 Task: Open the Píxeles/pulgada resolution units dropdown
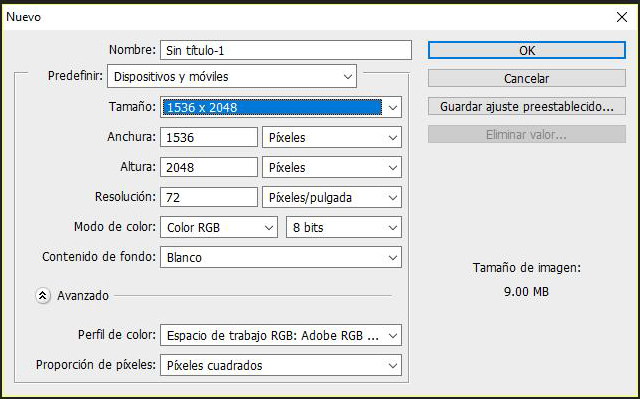click(x=332, y=197)
